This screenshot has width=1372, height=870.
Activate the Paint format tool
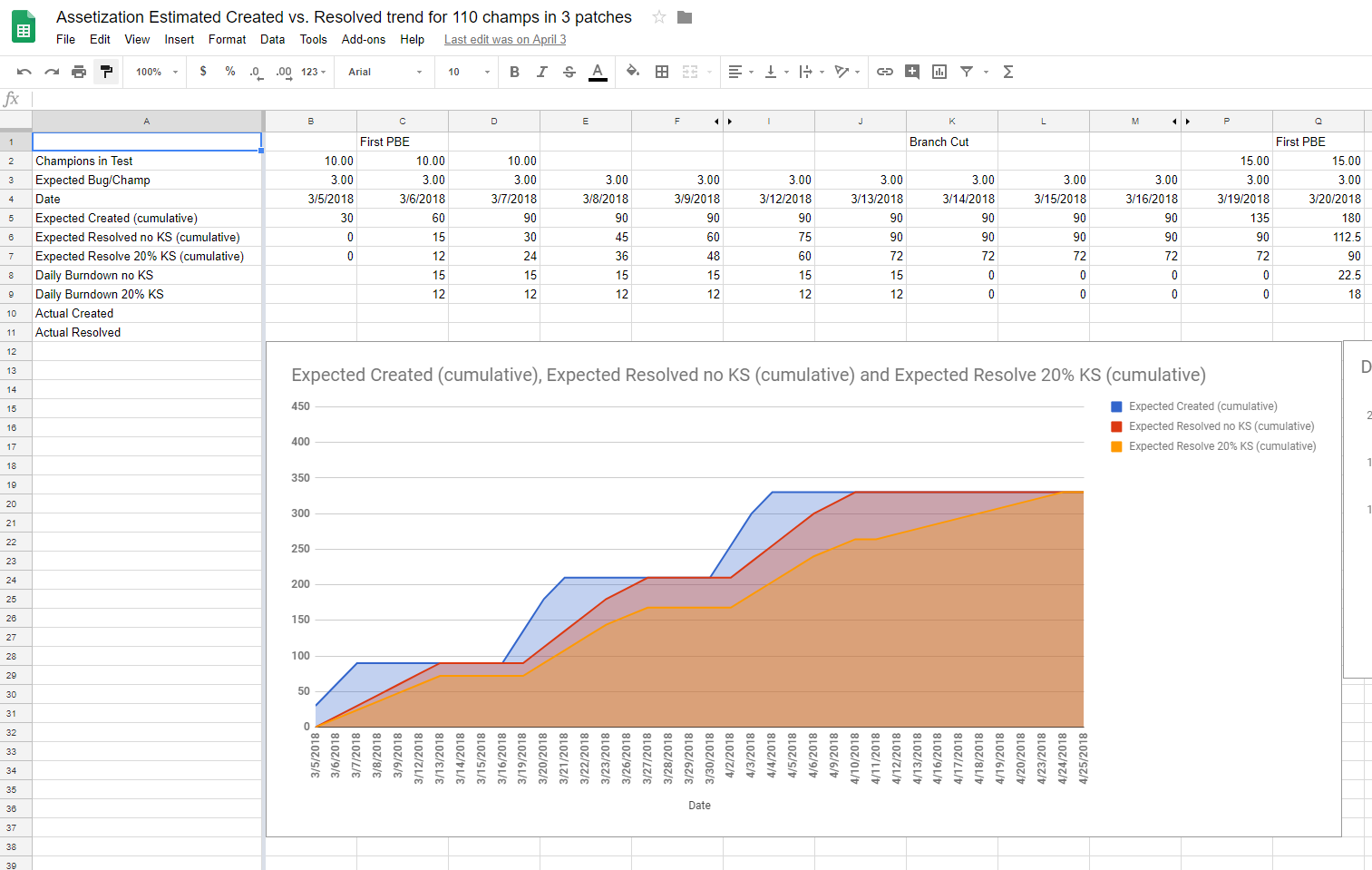pos(106,72)
